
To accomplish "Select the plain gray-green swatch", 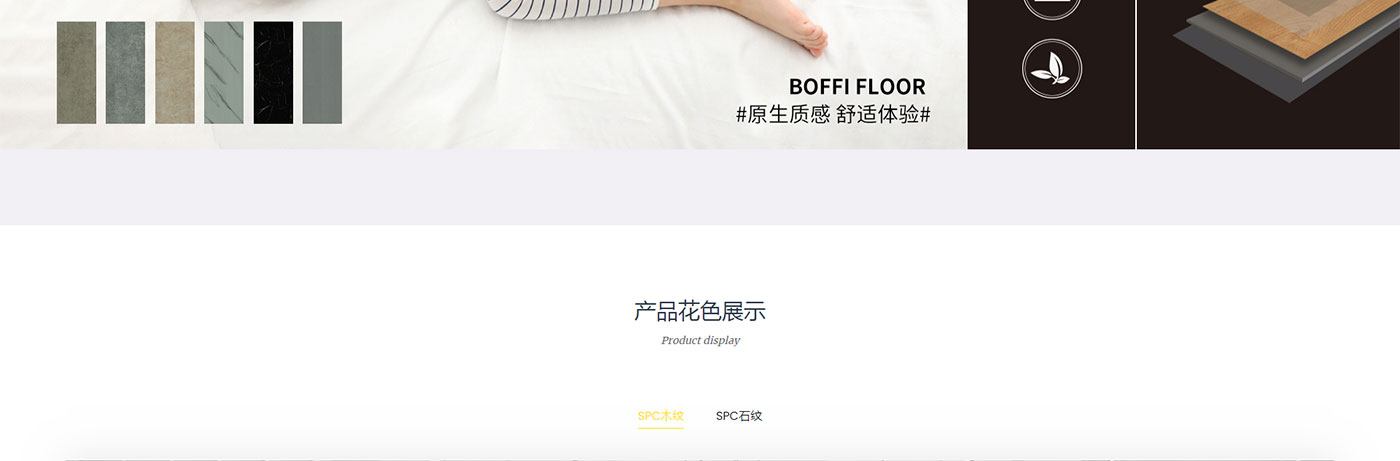I will pos(322,73).
